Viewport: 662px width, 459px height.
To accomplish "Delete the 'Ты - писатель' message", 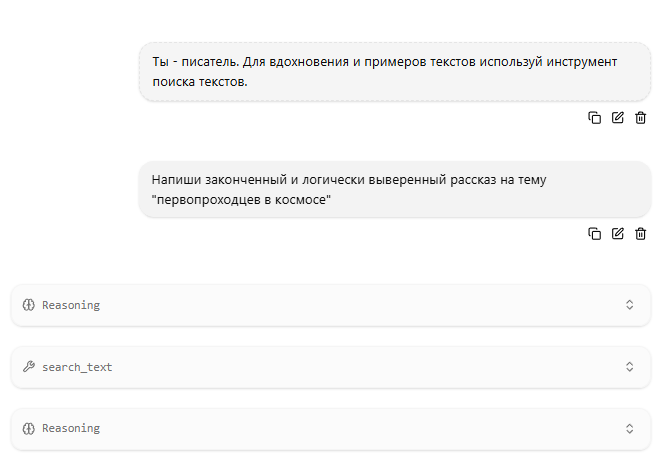I will coord(640,118).
